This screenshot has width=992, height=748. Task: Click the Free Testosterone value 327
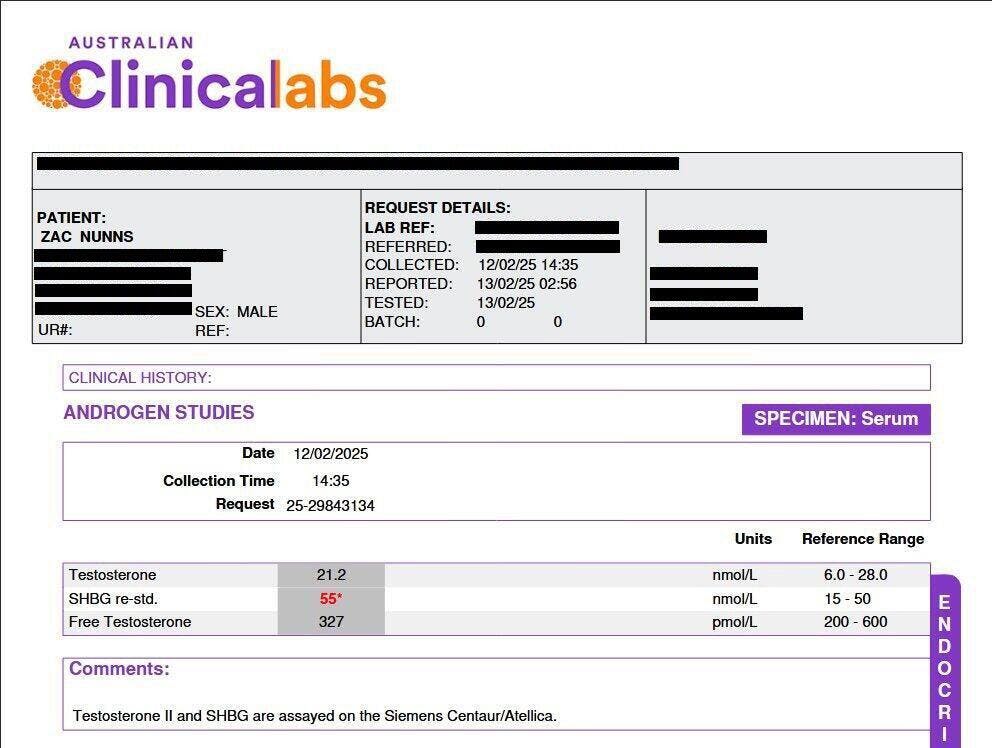pos(331,622)
